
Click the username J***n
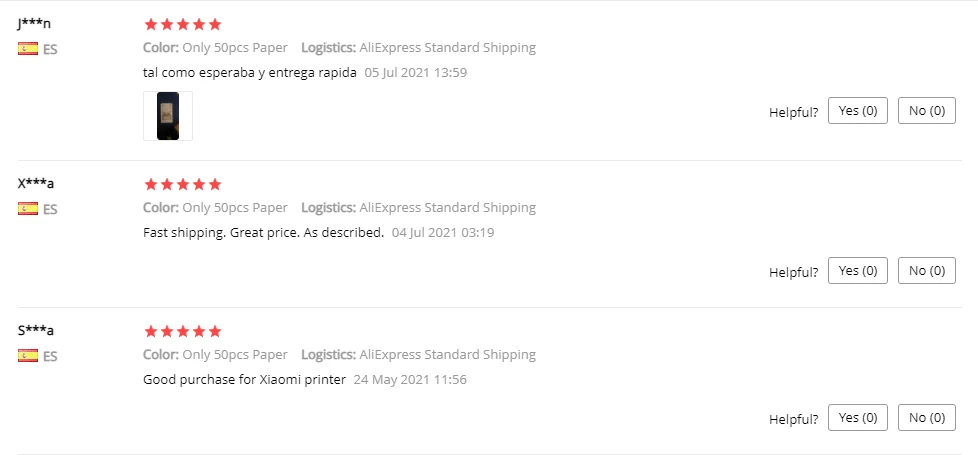34,24
